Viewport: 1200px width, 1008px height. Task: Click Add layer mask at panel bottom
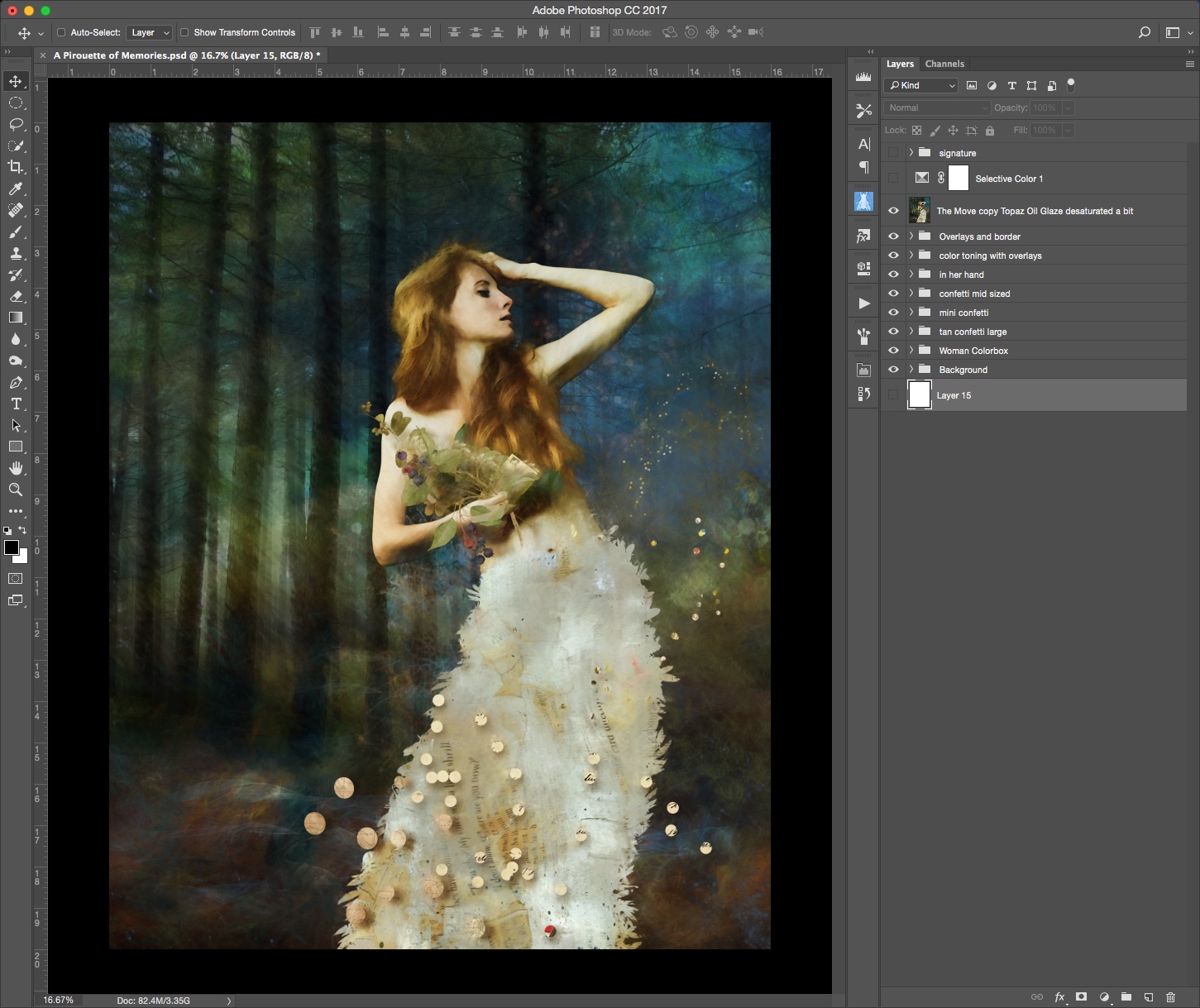coord(1081,996)
